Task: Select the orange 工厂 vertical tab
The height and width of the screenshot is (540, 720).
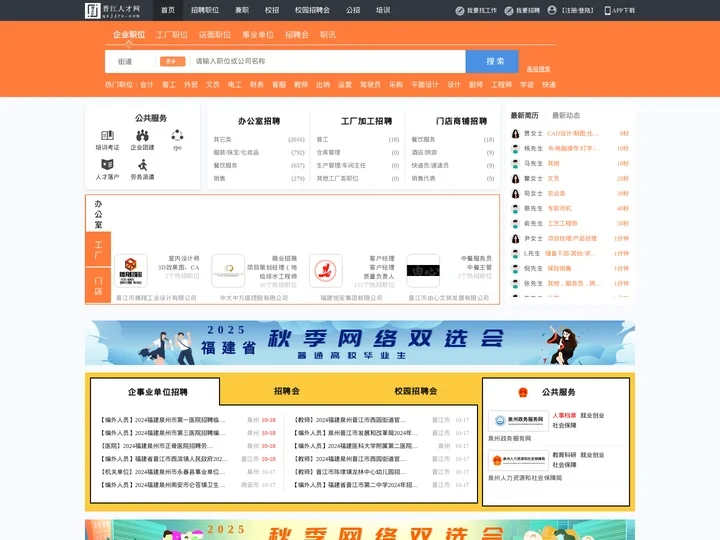Action: point(98,249)
